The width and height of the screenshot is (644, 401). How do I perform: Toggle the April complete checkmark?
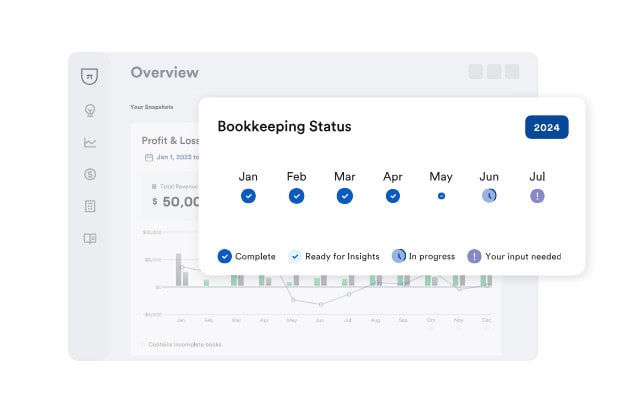pyautogui.click(x=393, y=196)
